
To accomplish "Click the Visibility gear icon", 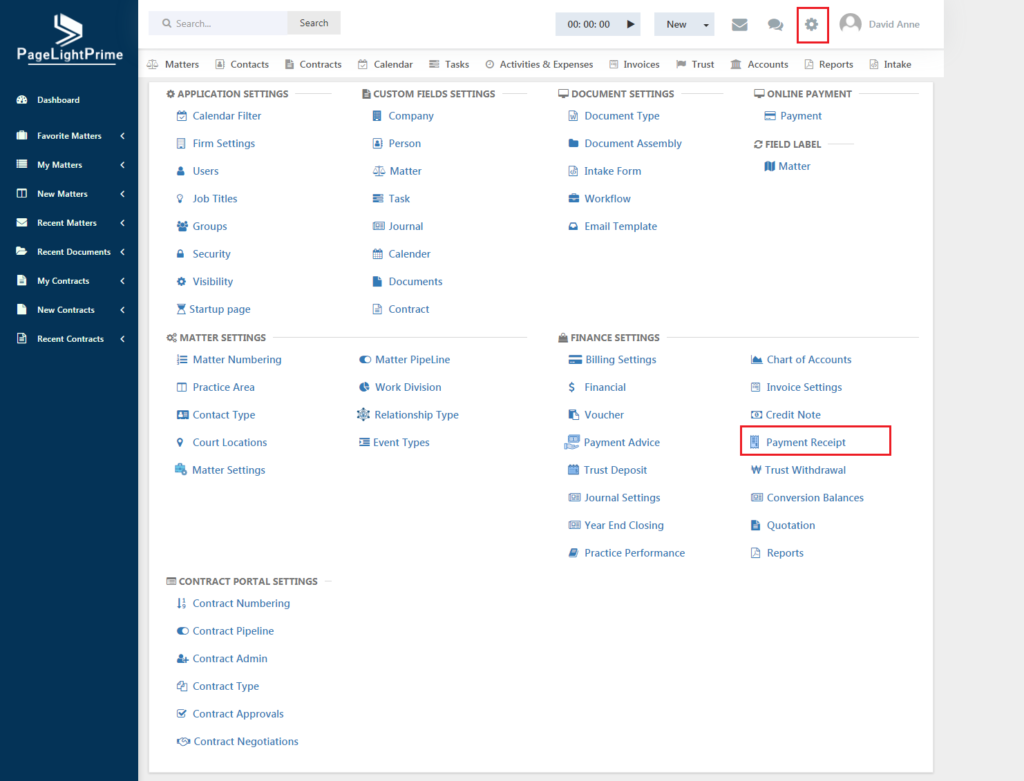I will point(182,281).
